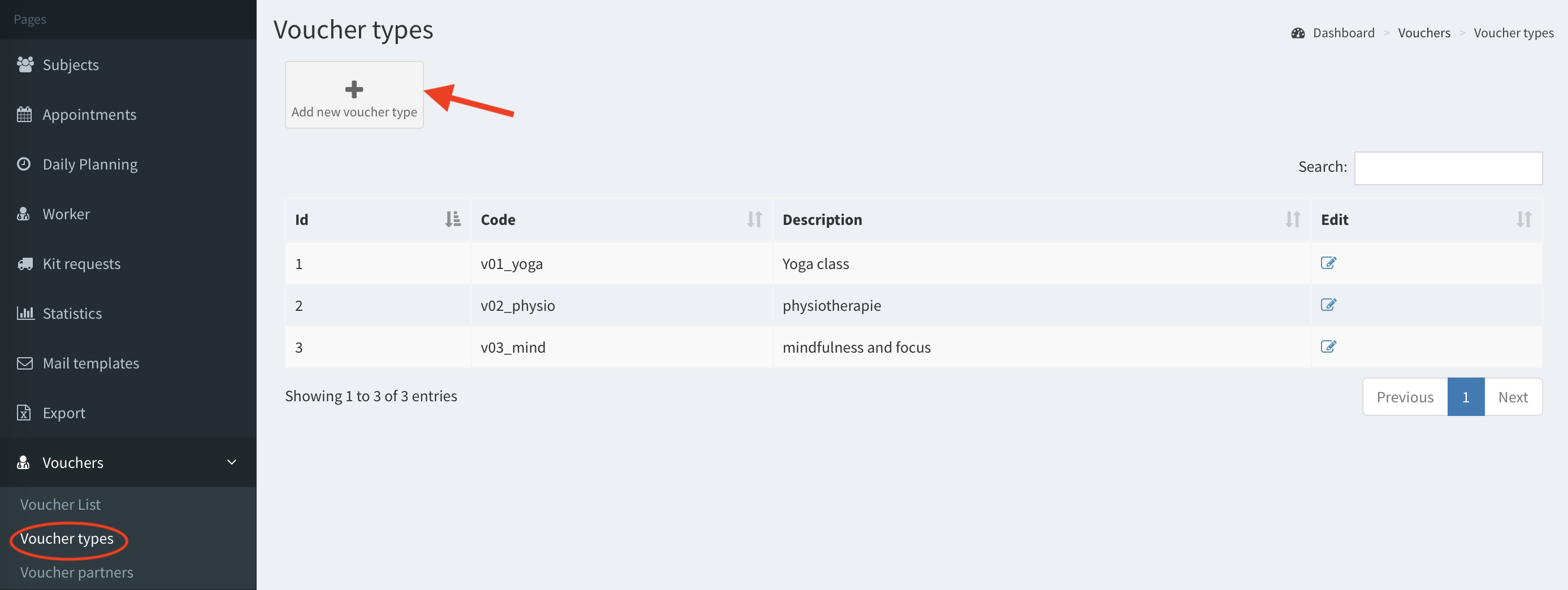Click Add new voucher type button
Screen dimensions: 1568x590
point(354,95)
